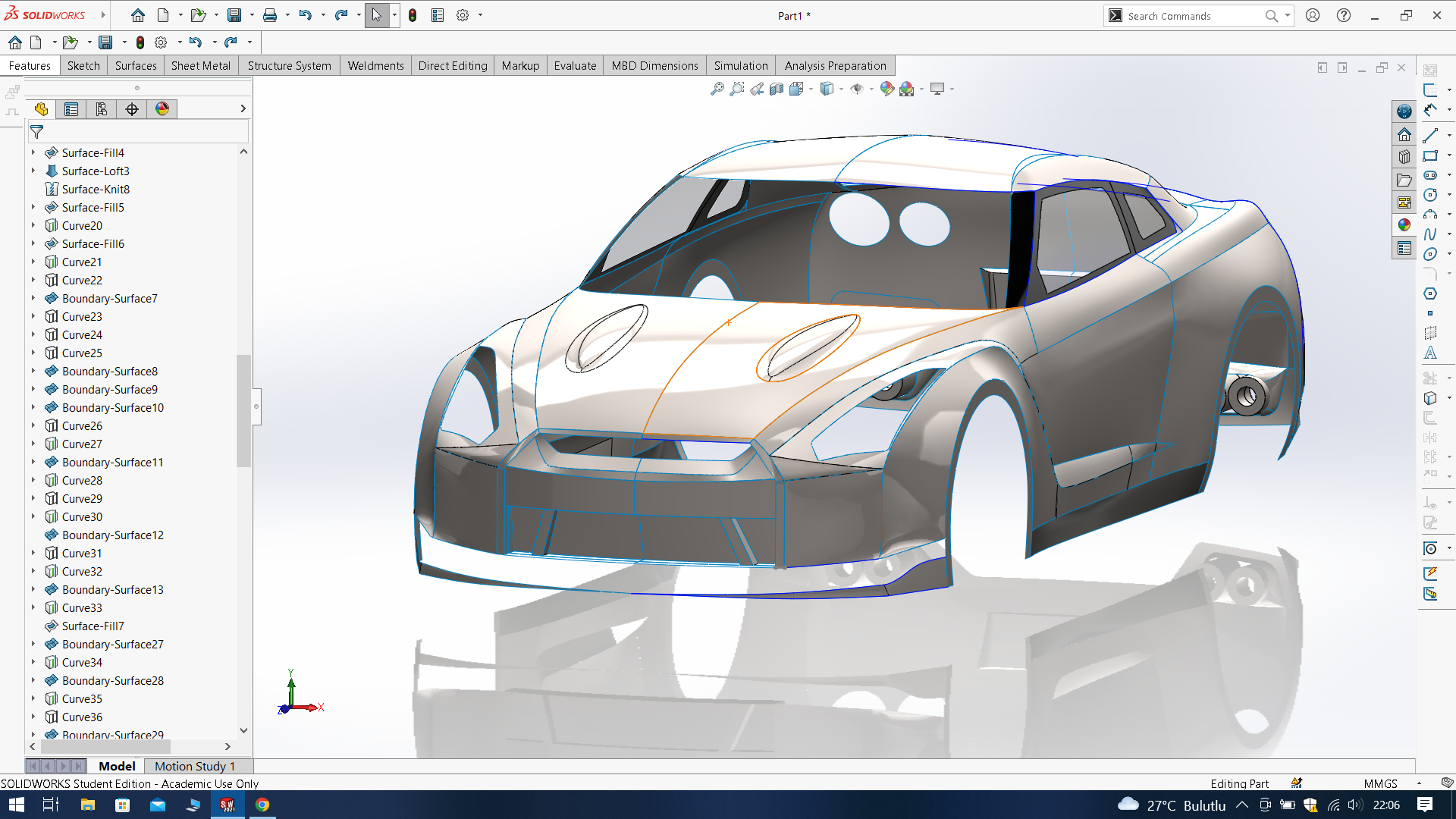Click the Surfaces tab in ribbon
The image size is (1456, 819).
pos(135,65)
